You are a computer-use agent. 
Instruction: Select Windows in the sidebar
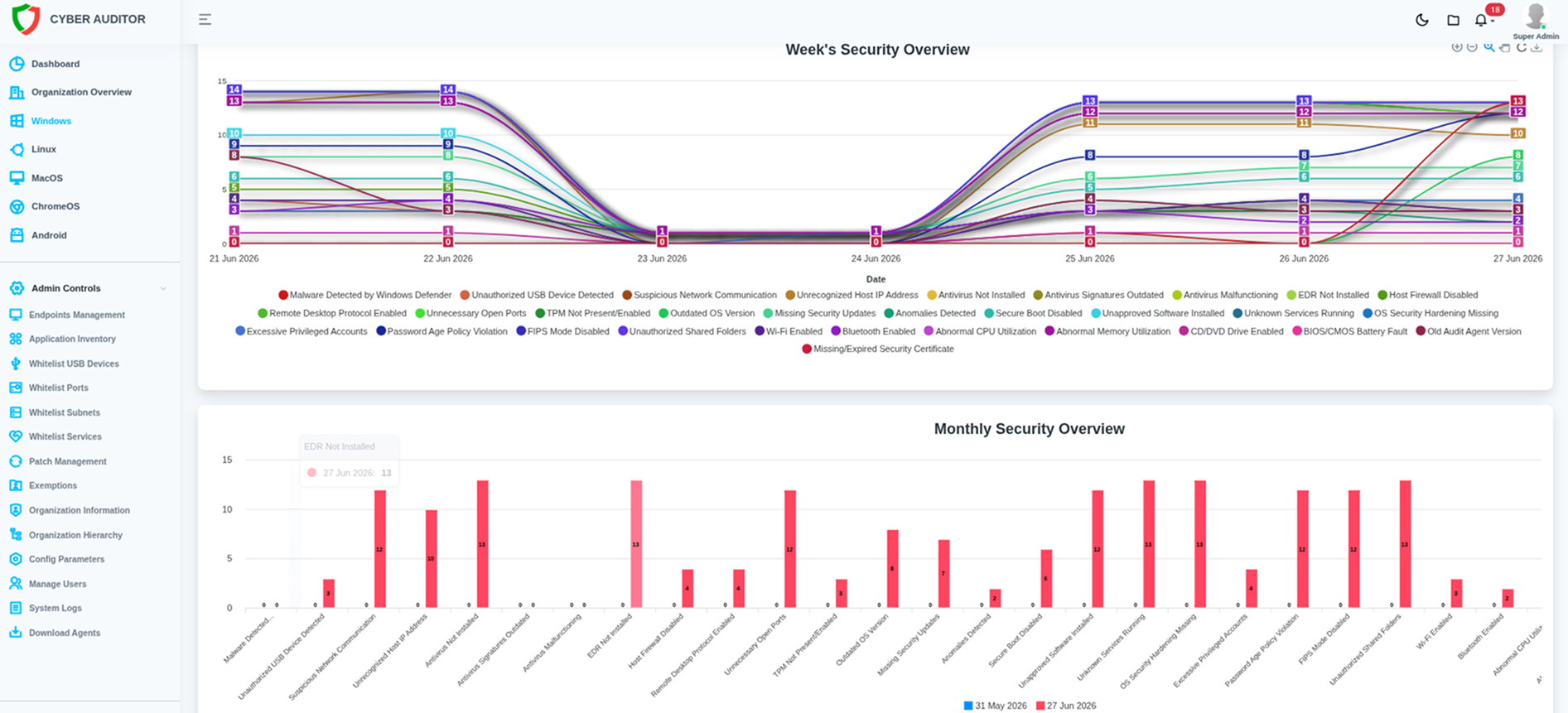[51, 121]
